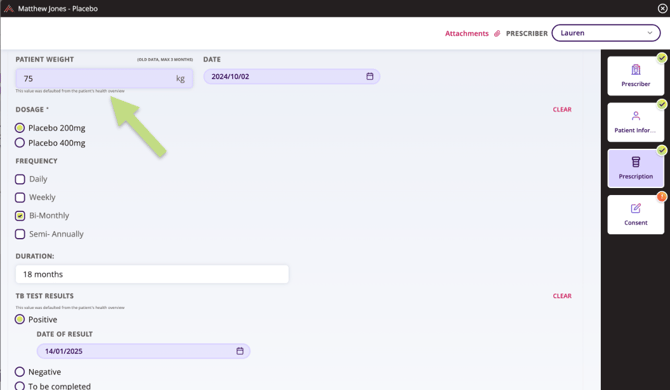
Task: Click the Attachments link
Action: (467, 33)
